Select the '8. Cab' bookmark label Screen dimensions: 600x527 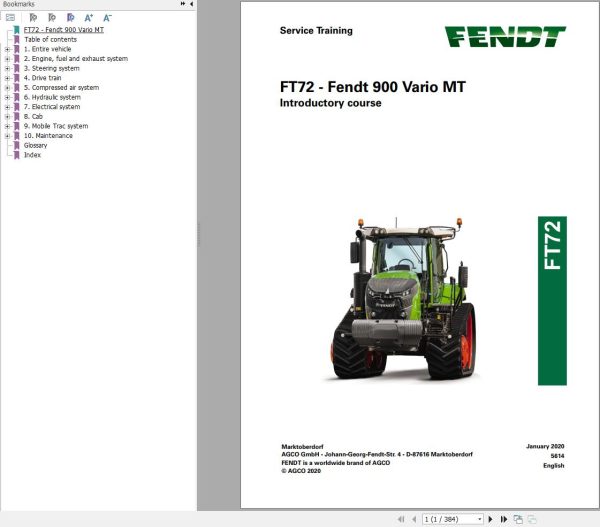[33, 116]
